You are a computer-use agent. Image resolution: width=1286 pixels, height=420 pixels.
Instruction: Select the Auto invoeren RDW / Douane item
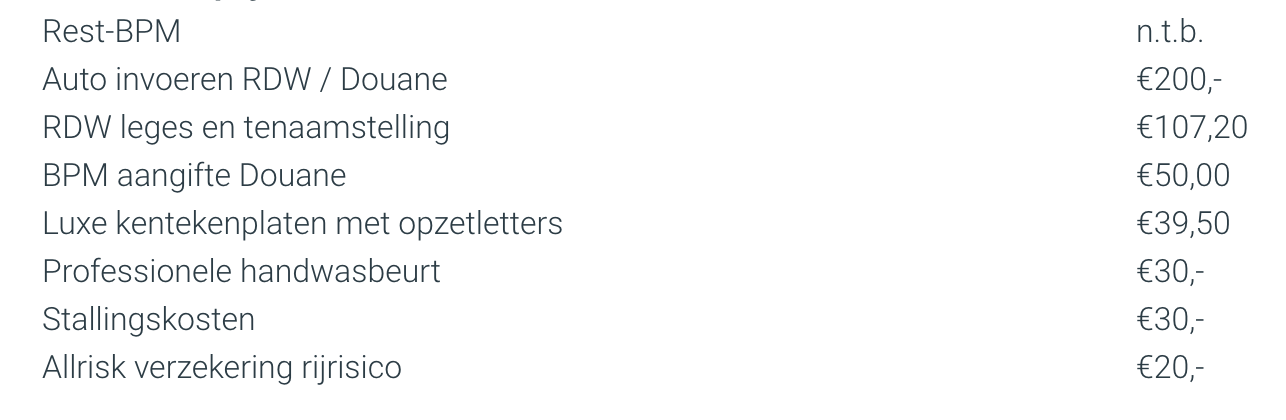pyautogui.click(x=244, y=79)
